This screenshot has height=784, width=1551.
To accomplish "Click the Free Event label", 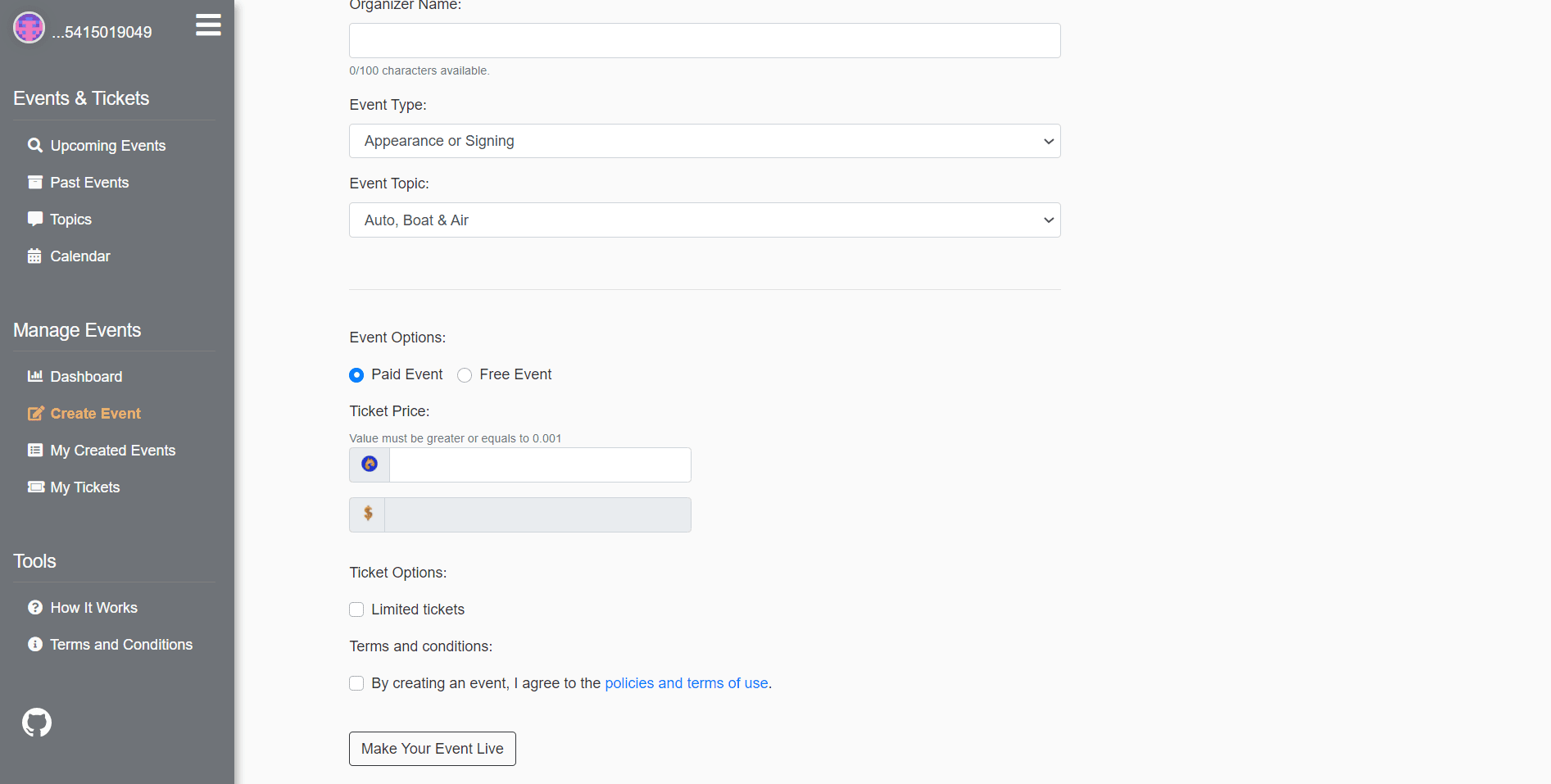I will pyautogui.click(x=515, y=374).
